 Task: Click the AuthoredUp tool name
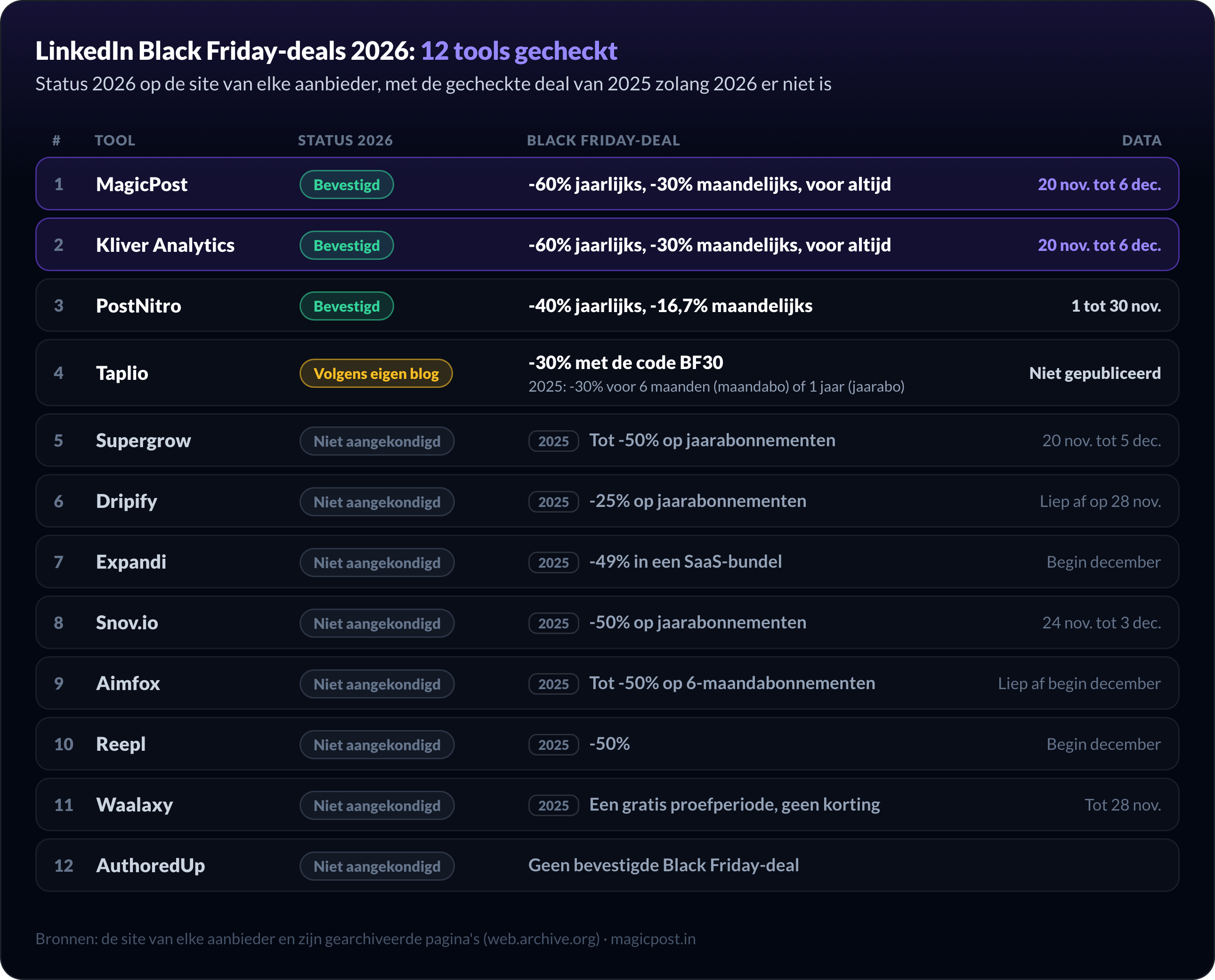point(150,866)
